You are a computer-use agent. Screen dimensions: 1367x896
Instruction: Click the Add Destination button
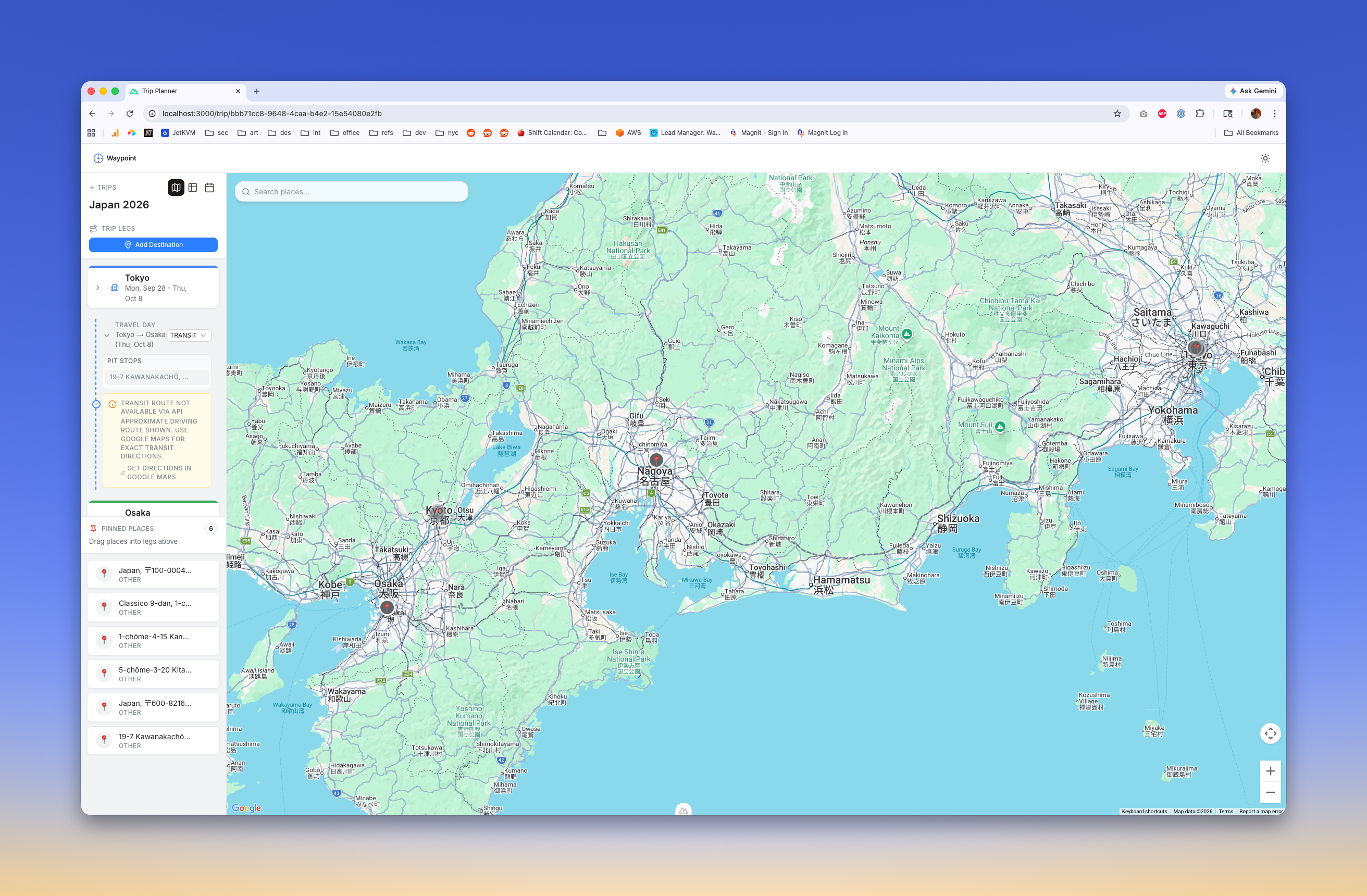pos(153,245)
